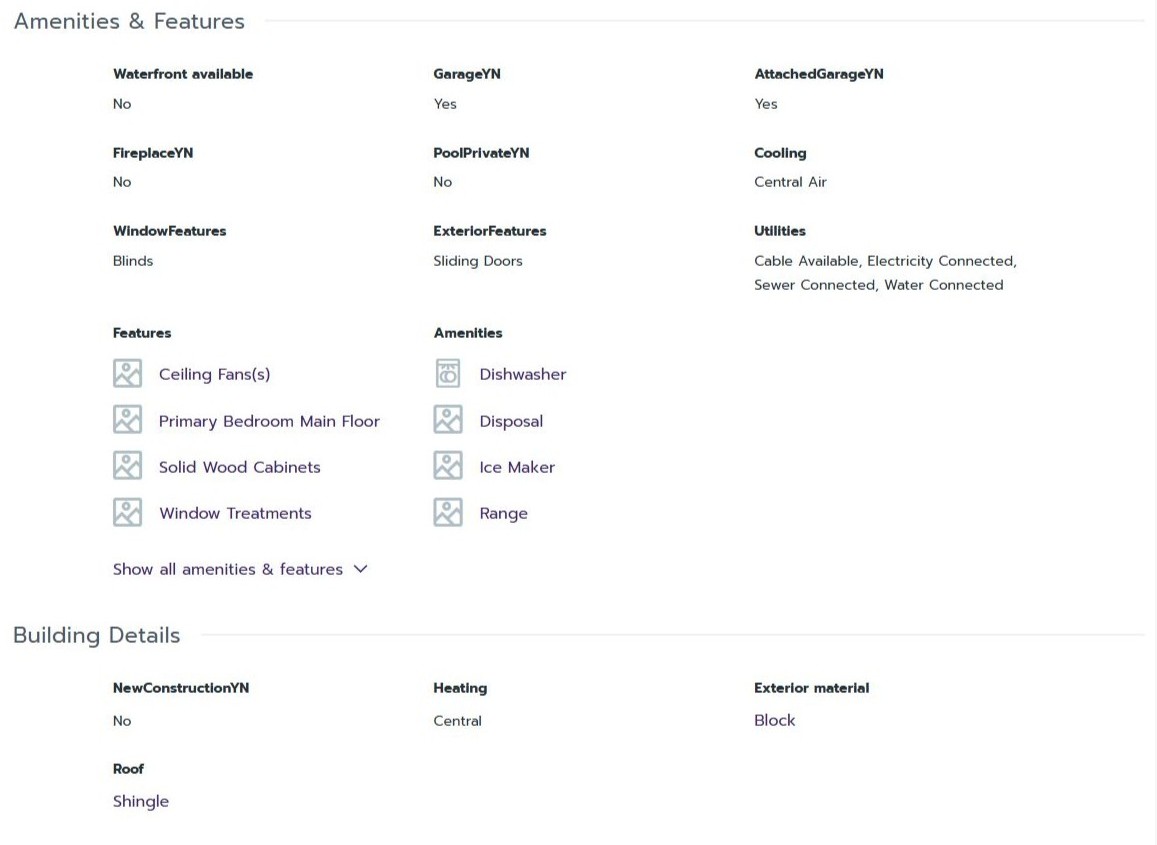Screen dimensions: 1157x845
Task: Select the Primary Bedroom Main Floor label
Action: tap(269, 421)
